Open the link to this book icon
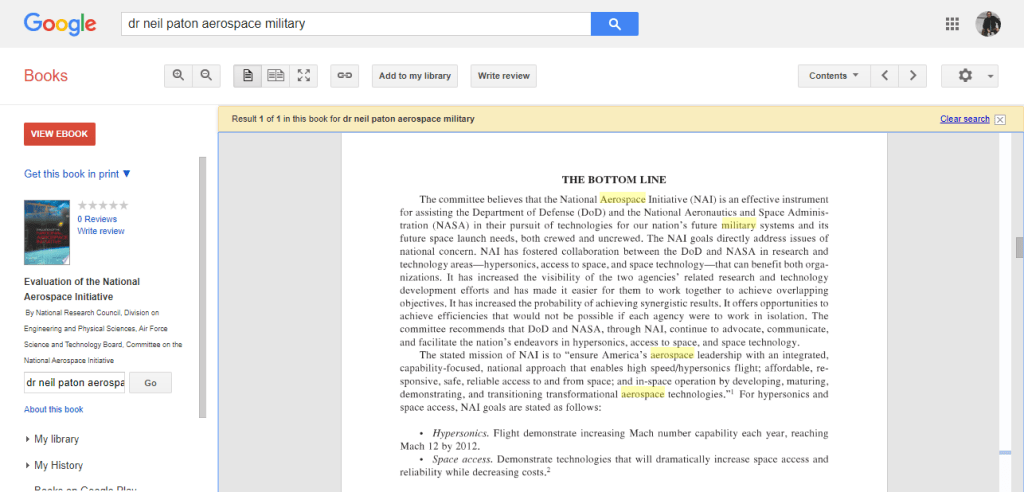 pos(344,76)
